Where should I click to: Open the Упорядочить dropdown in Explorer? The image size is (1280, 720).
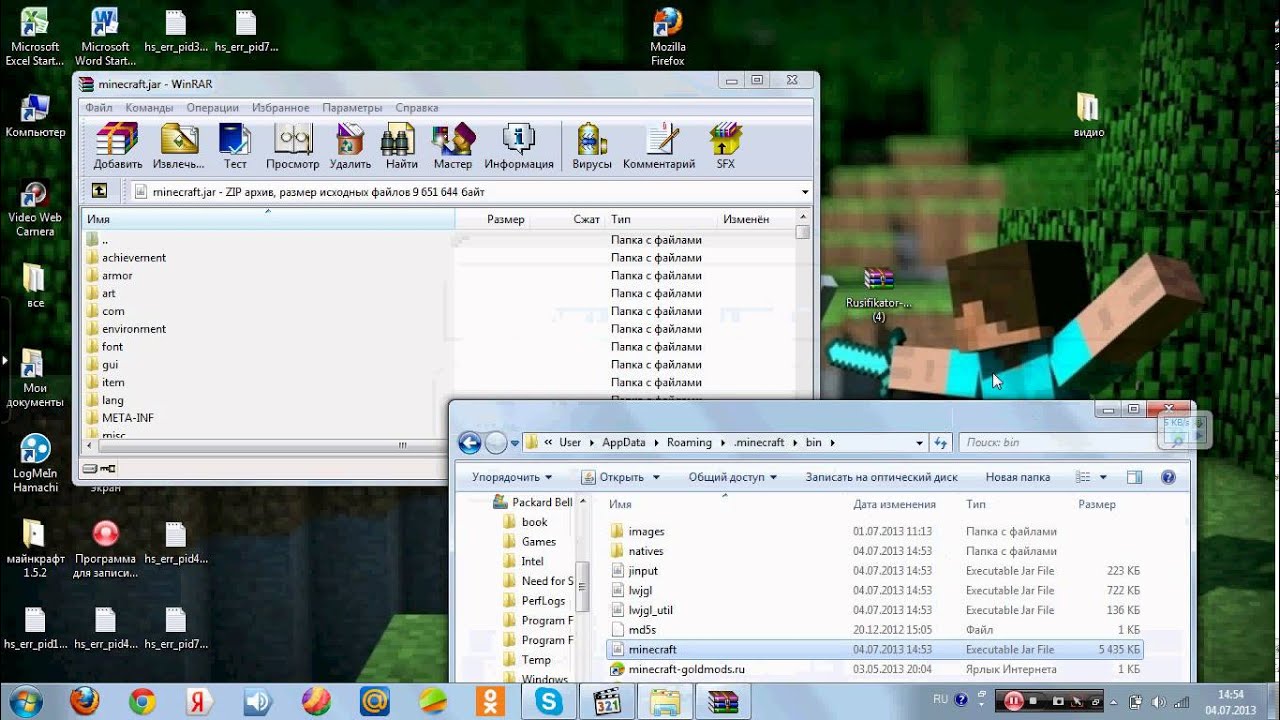click(x=512, y=477)
